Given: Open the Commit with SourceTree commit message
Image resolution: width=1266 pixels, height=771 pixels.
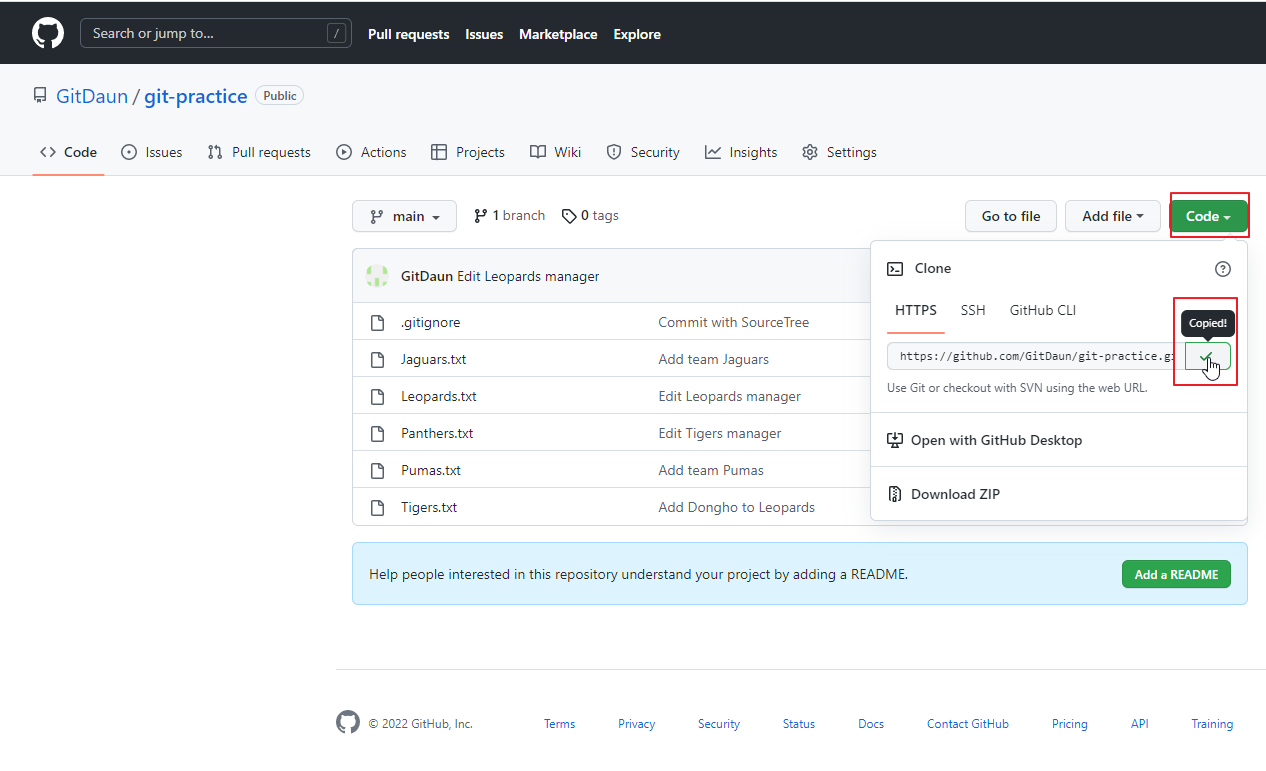Looking at the screenshot, I should tap(733, 322).
